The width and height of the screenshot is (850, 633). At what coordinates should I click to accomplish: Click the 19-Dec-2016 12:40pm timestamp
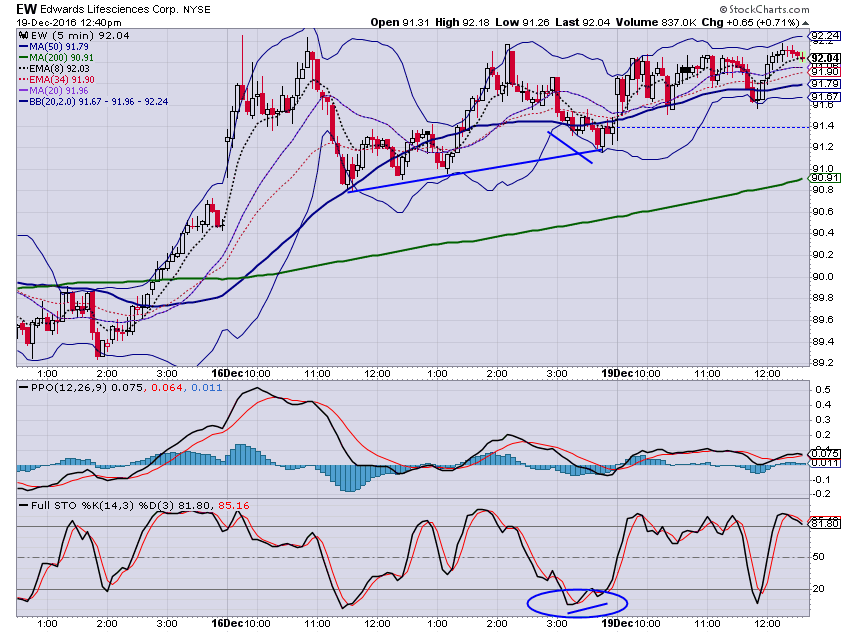(x=69, y=23)
